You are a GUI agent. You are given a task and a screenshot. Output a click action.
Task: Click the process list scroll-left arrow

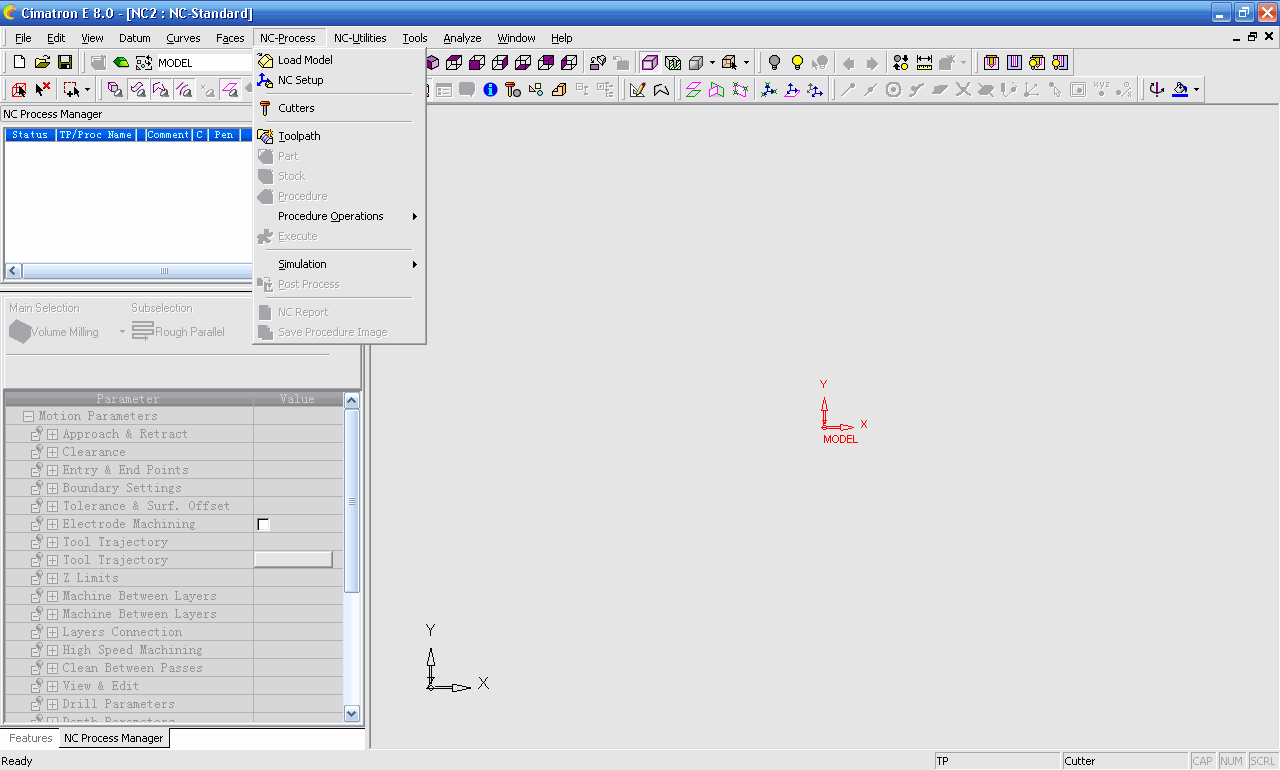tap(13, 271)
